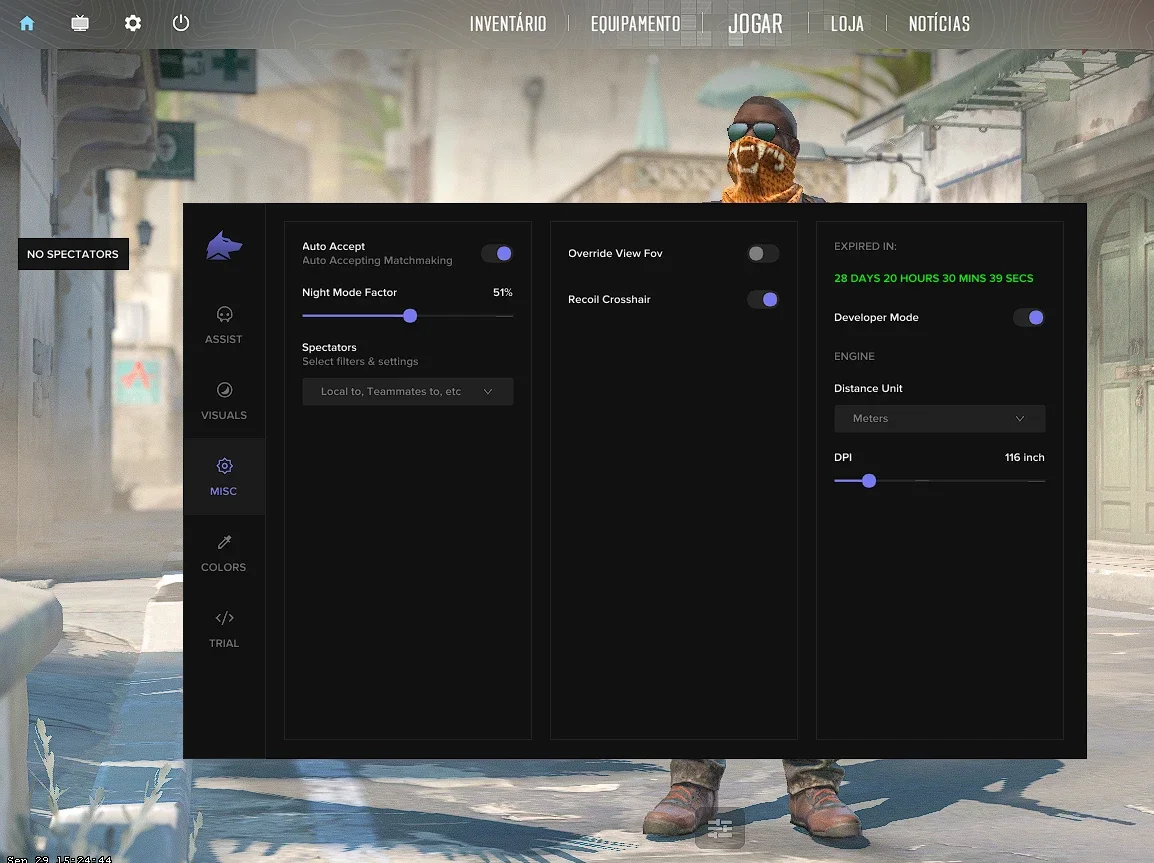Screen dimensions: 1154x863
Task: Expand the Spectators filters dropdown
Action: click(408, 391)
